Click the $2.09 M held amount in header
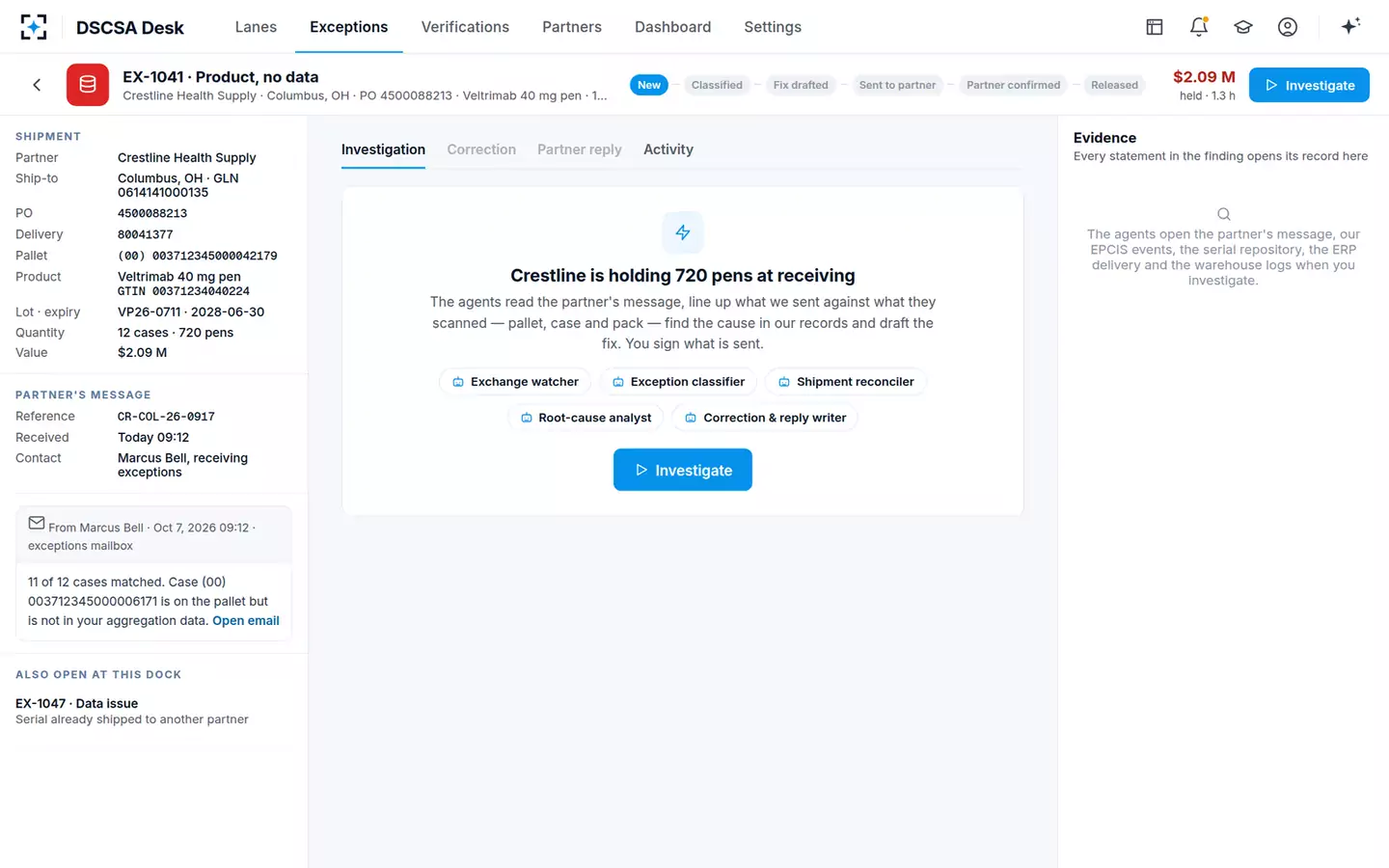The image size is (1389, 868). [x=1204, y=77]
